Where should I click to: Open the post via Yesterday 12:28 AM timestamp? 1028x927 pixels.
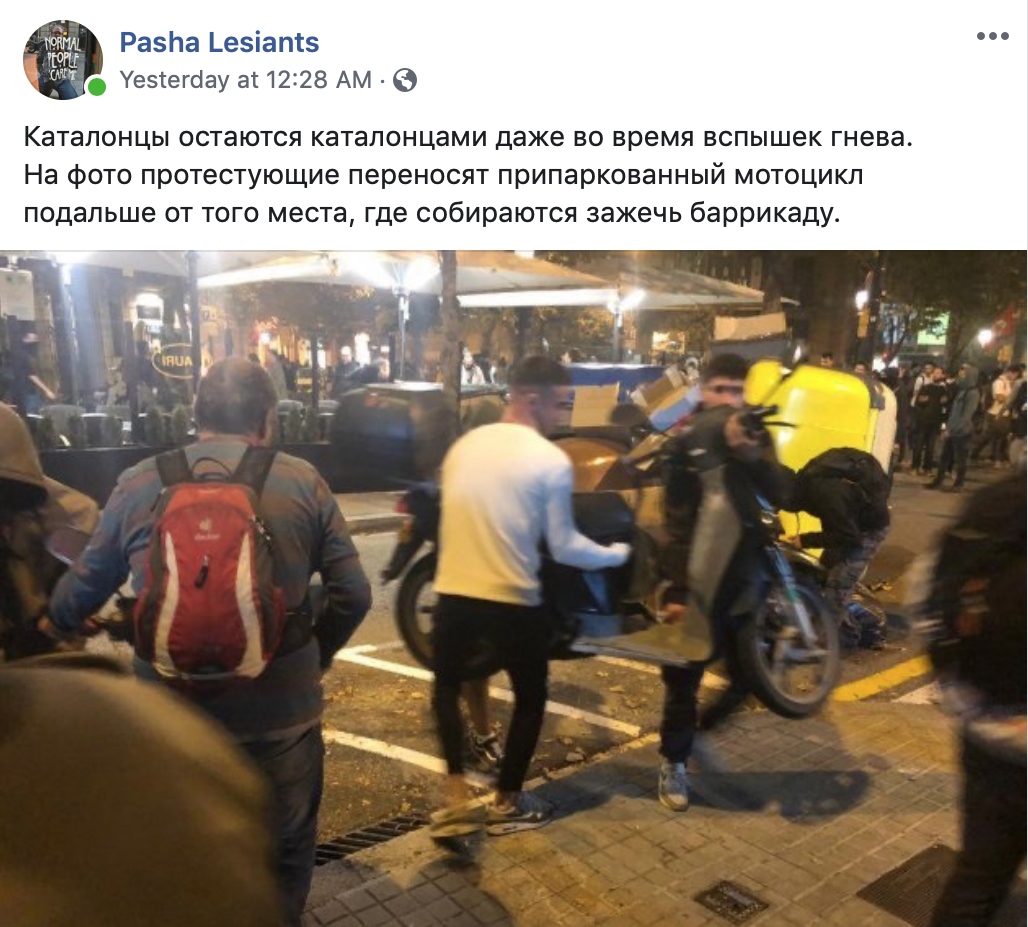click(x=246, y=80)
